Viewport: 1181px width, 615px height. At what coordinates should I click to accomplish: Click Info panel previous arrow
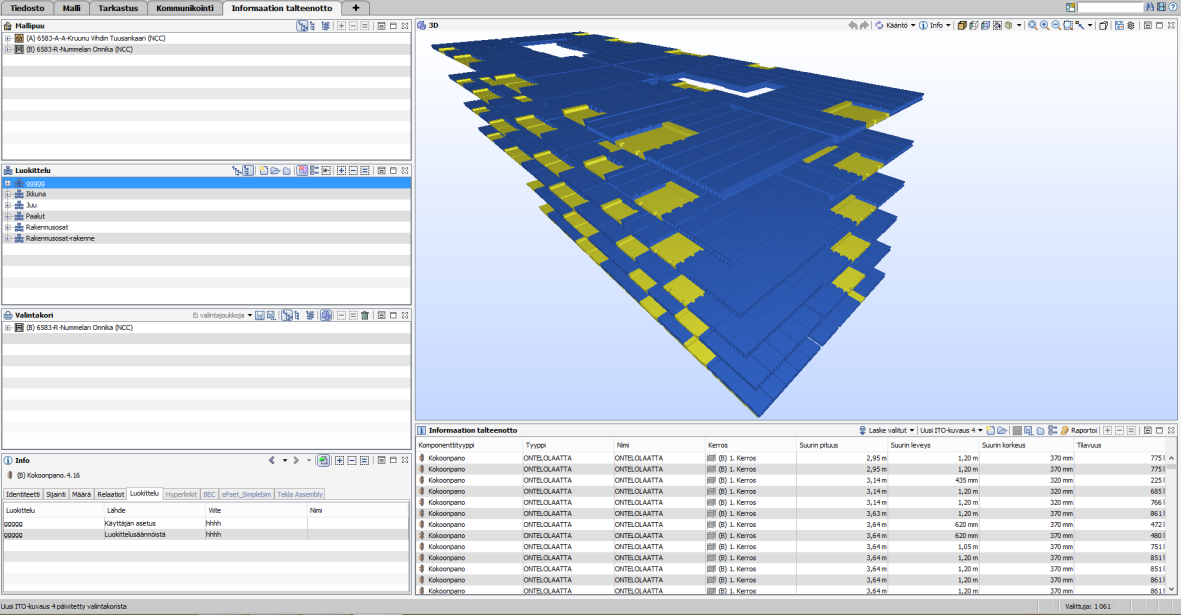click(x=272, y=460)
